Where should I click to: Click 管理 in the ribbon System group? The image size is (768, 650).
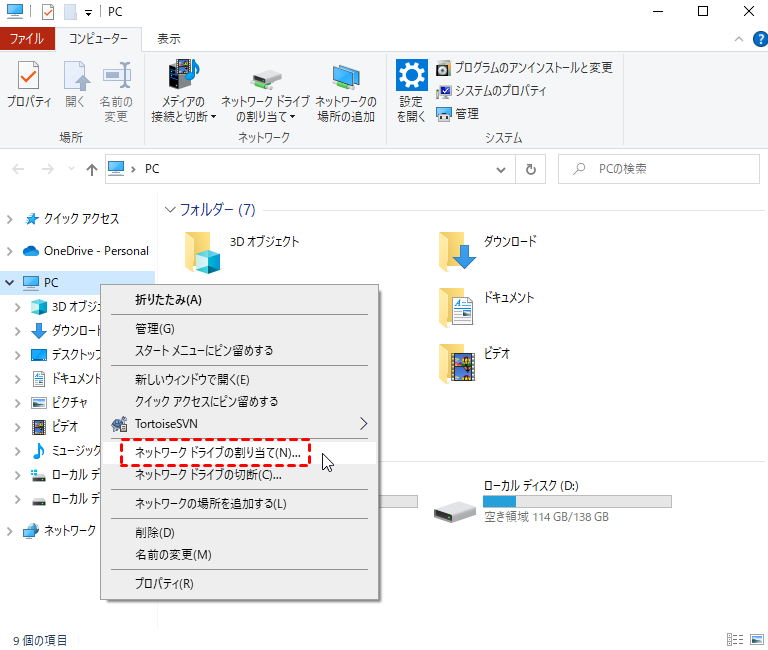coord(457,114)
